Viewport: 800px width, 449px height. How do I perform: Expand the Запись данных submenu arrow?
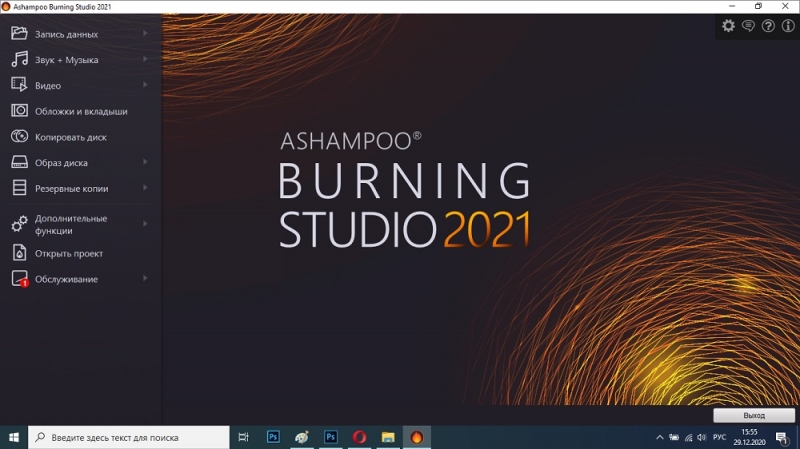pos(145,33)
